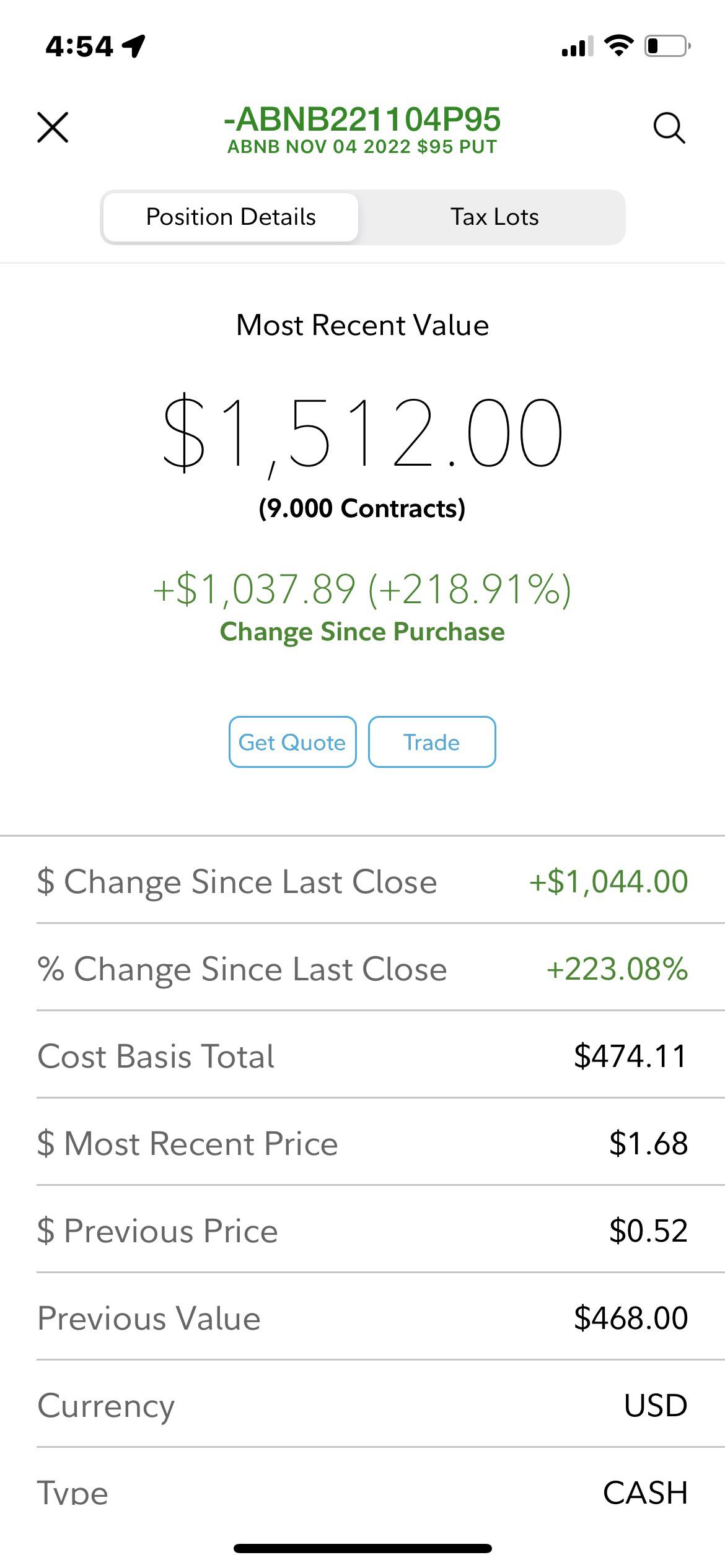
Task: Tap the 4:54 clock in status bar
Action: pos(79,46)
